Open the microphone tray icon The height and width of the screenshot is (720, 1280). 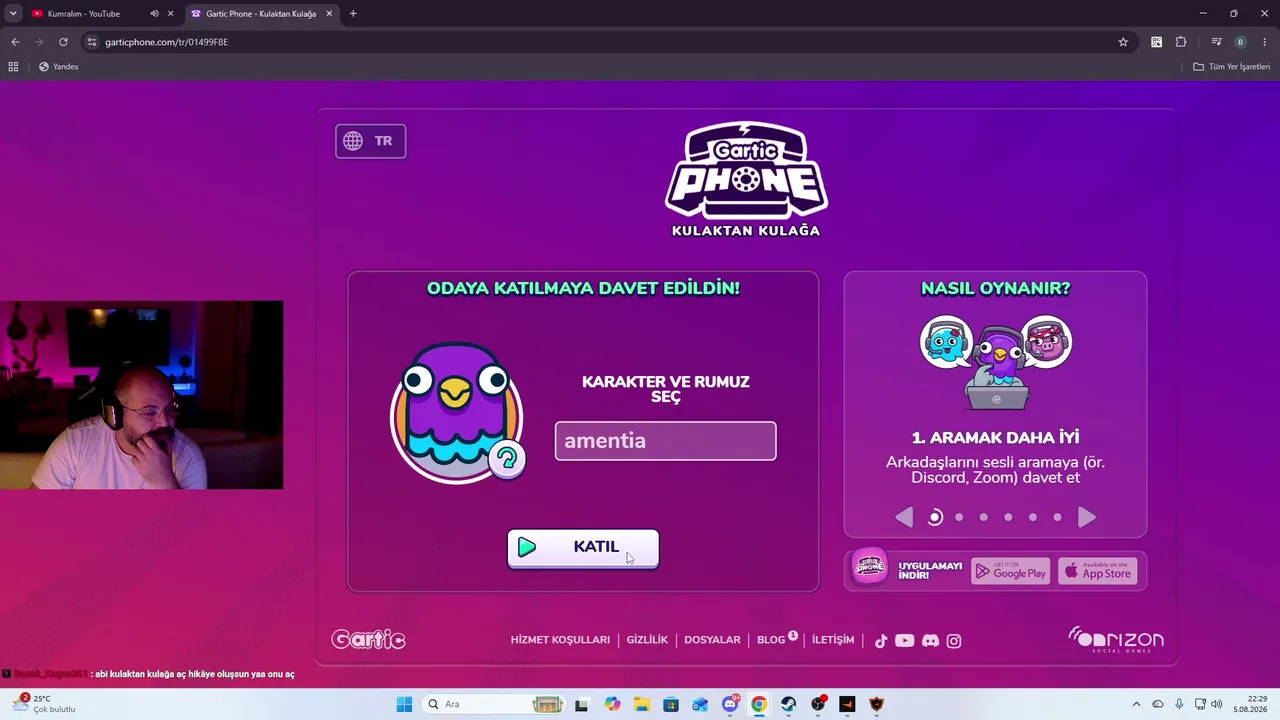1180,704
